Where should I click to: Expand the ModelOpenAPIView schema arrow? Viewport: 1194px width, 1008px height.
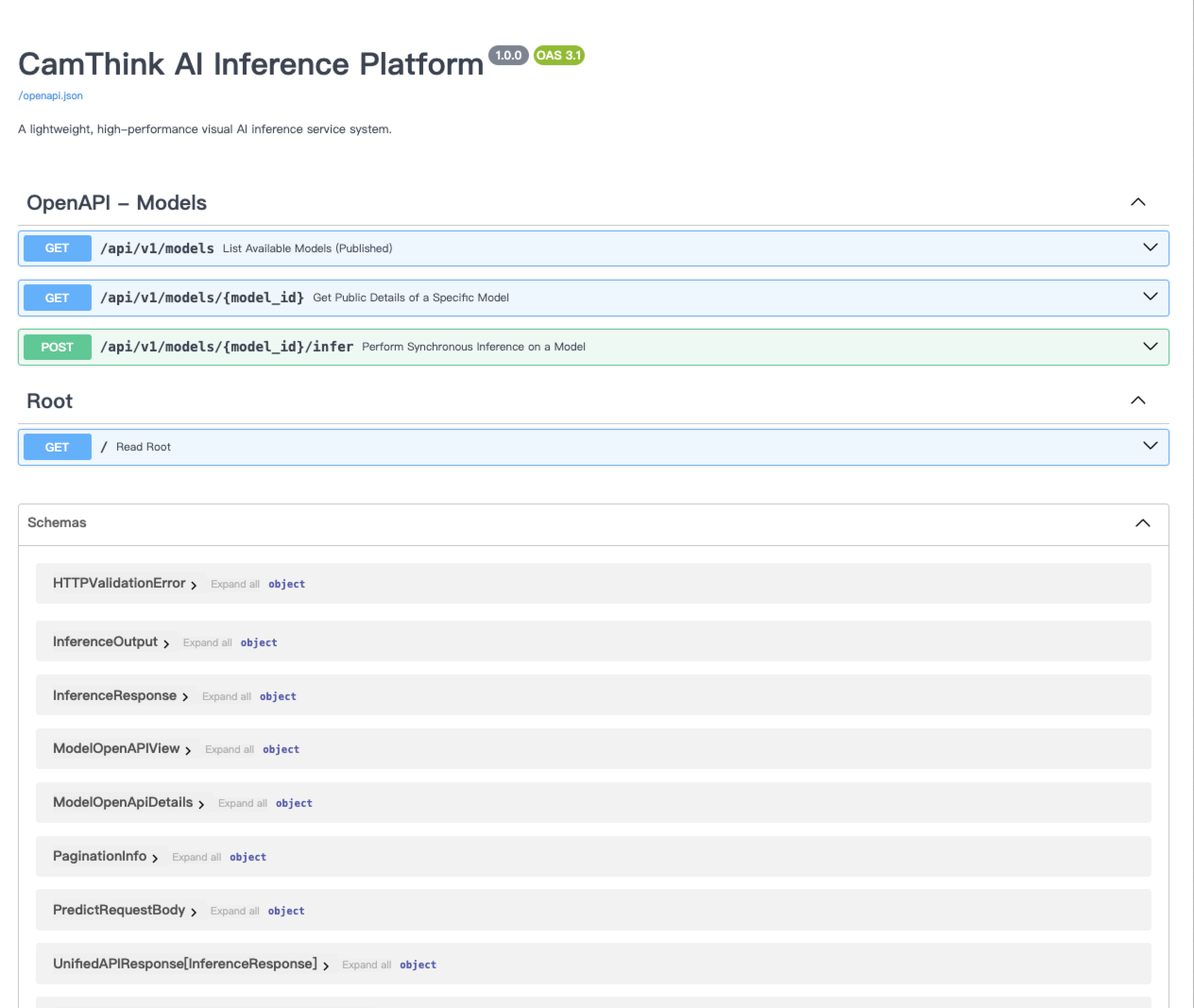pyautogui.click(x=188, y=751)
